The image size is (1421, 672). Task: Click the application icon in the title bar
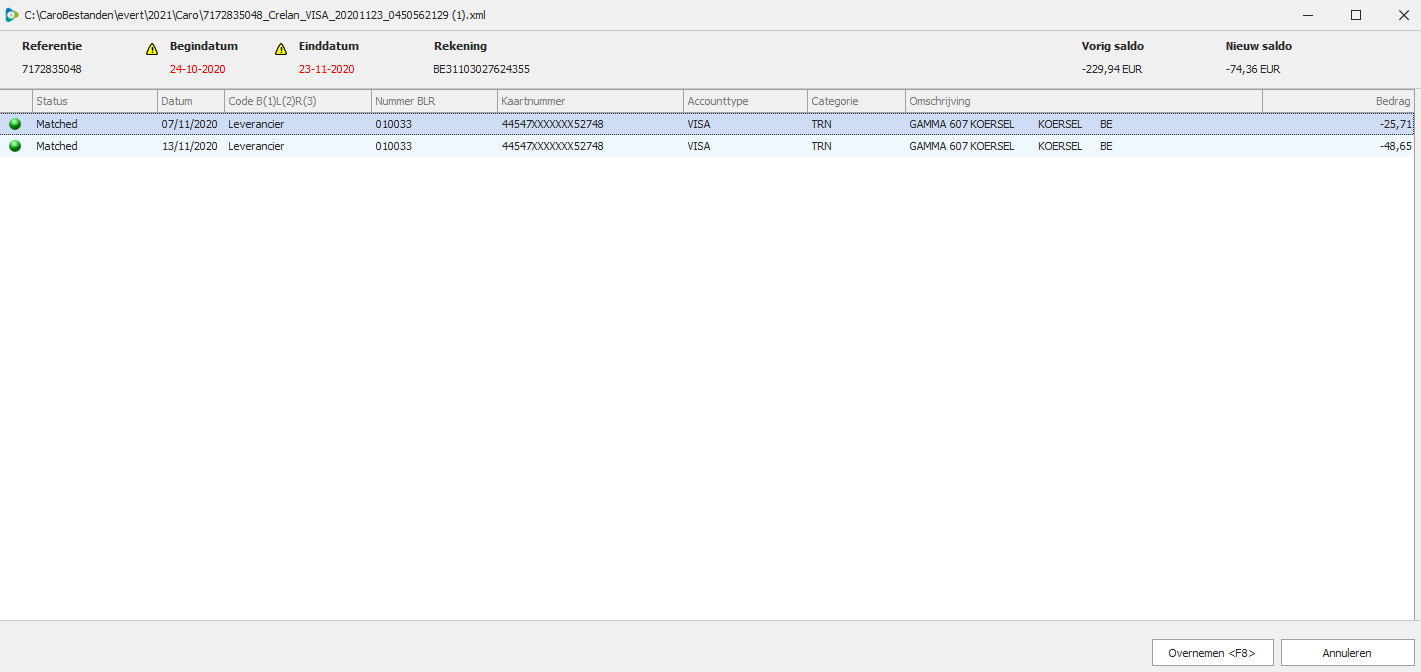coord(11,15)
